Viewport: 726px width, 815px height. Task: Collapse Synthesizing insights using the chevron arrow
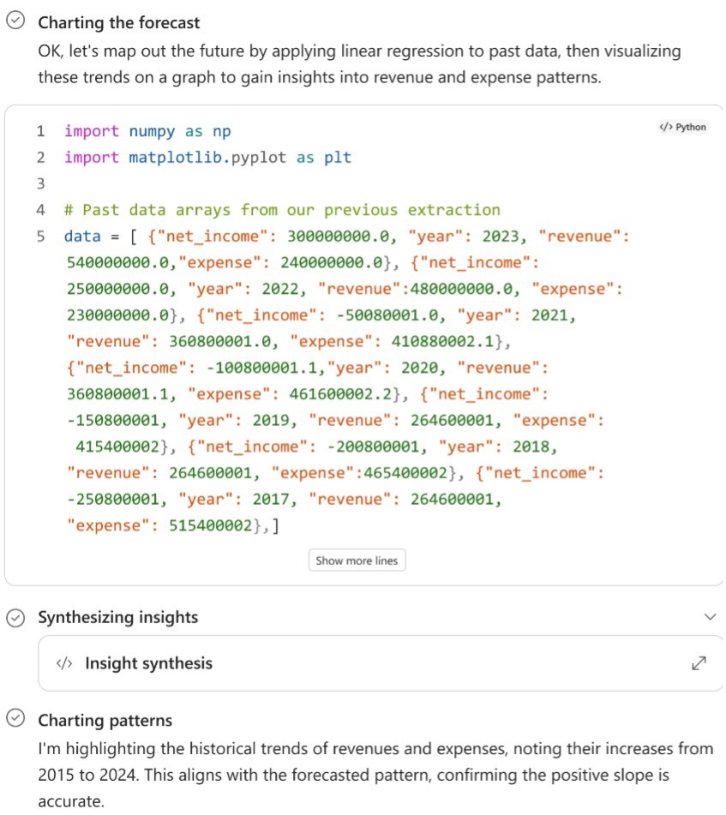(x=711, y=617)
